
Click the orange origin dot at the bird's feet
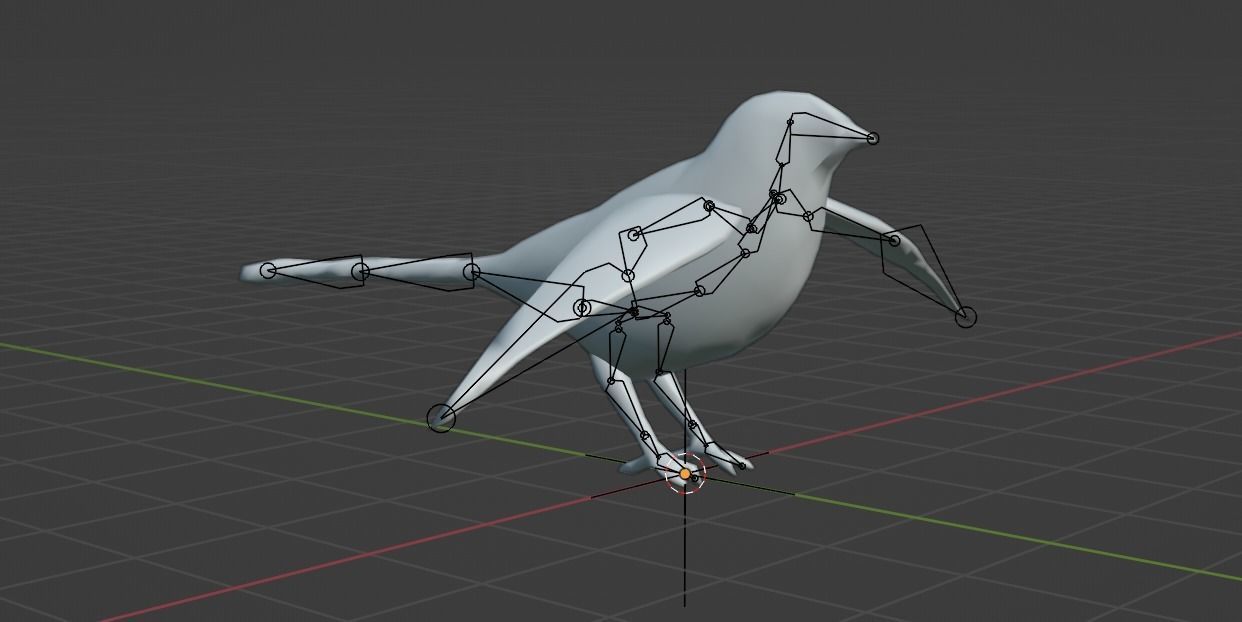pos(685,474)
